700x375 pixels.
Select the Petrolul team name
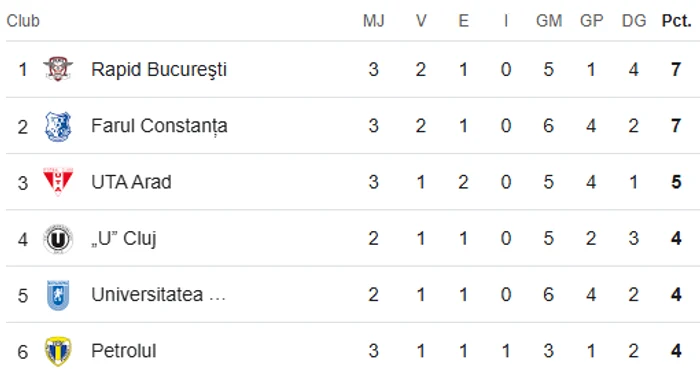124,351
